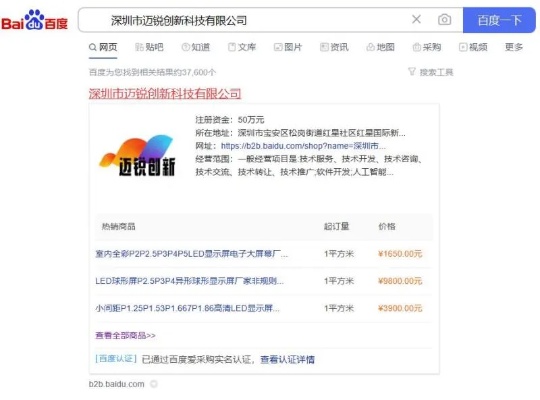Go to the 资讯 tab
The image size is (540, 400).
tap(334, 47)
